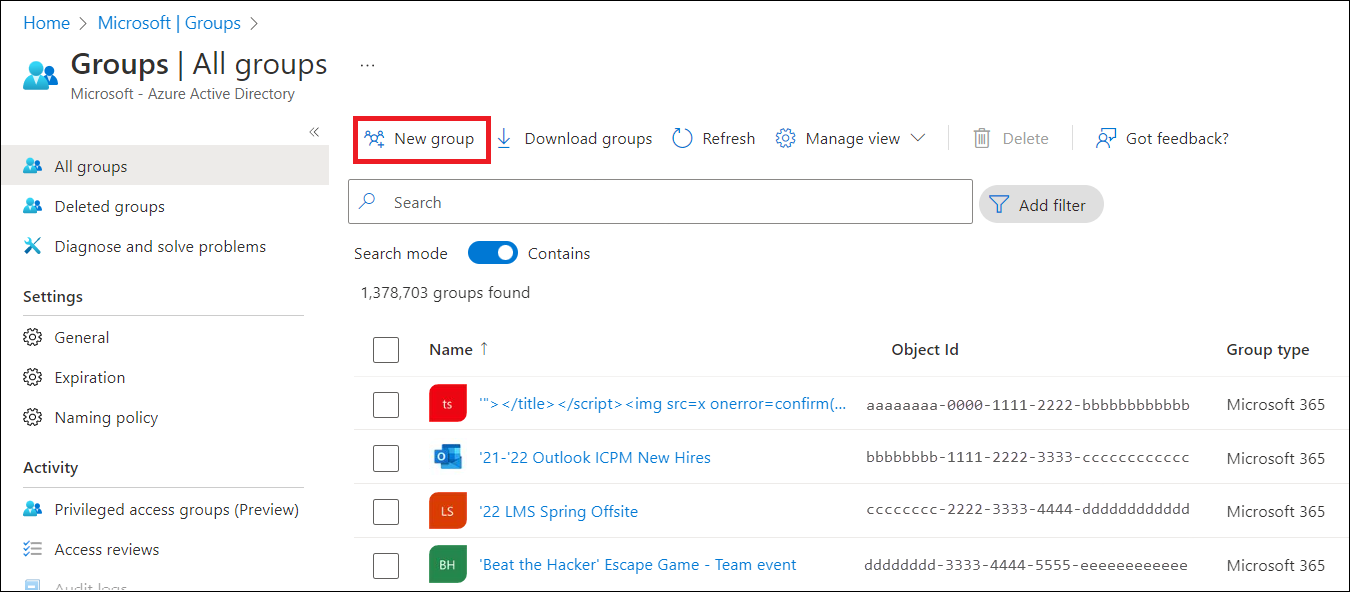
Task: Click inside the Search input field
Action: (x=660, y=202)
